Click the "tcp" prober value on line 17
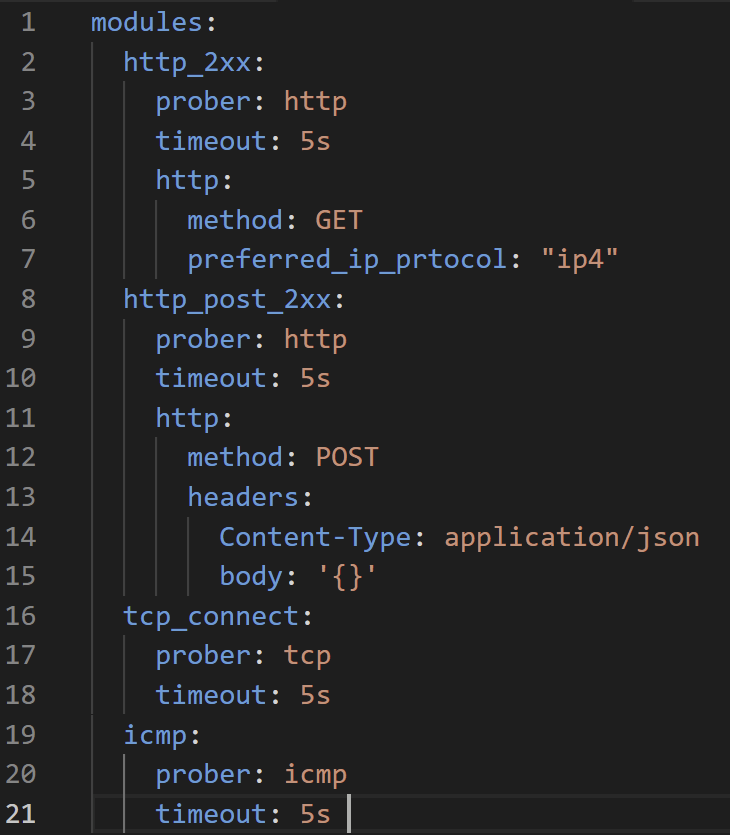 point(307,656)
